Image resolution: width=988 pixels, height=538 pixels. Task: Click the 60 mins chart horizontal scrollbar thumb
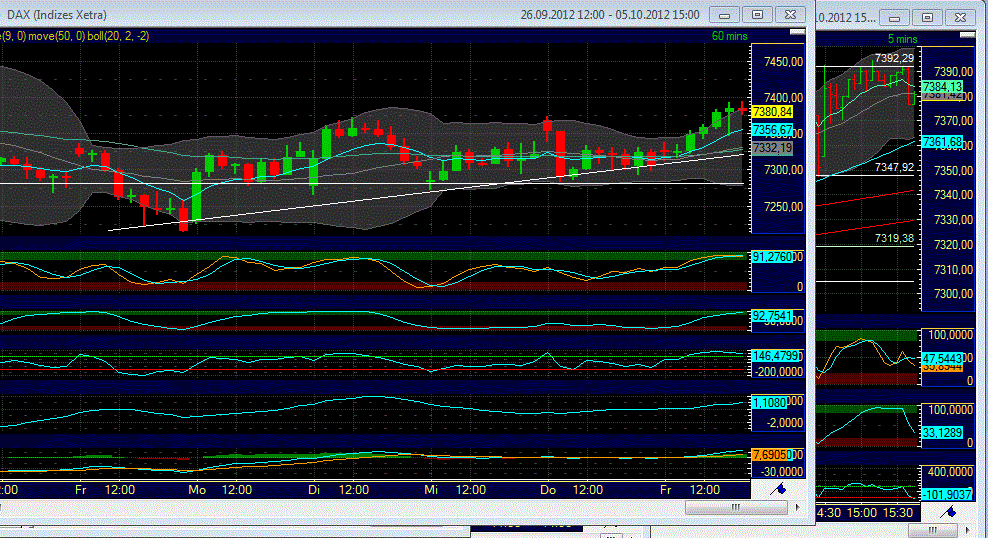point(735,507)
